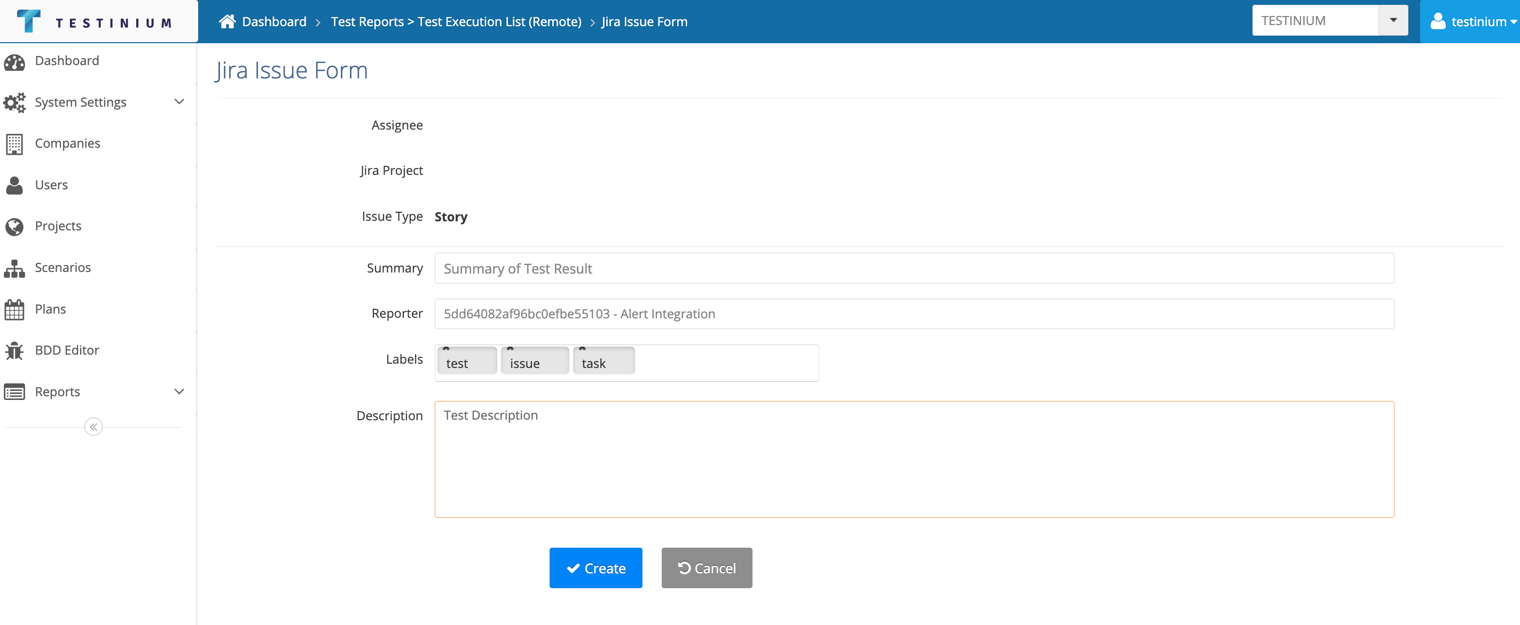Click the 'Description' field label
The height and width of the screenshot is (625, 1520).
pyautogui.click(x=389, y=416)
